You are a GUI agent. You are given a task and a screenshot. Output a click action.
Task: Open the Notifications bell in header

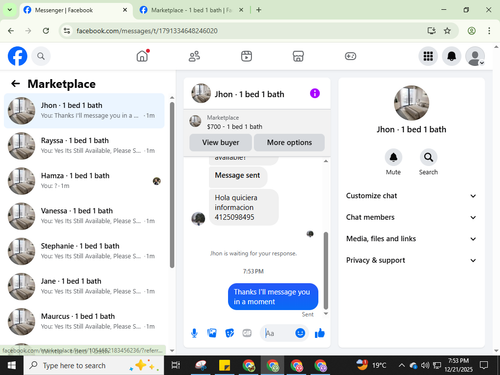coord(451,56)
